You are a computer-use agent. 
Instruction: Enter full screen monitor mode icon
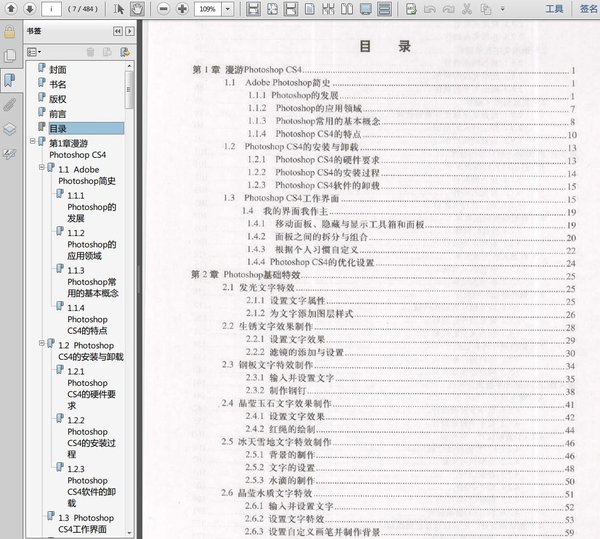pyautogui.click(x=366, y=9)
